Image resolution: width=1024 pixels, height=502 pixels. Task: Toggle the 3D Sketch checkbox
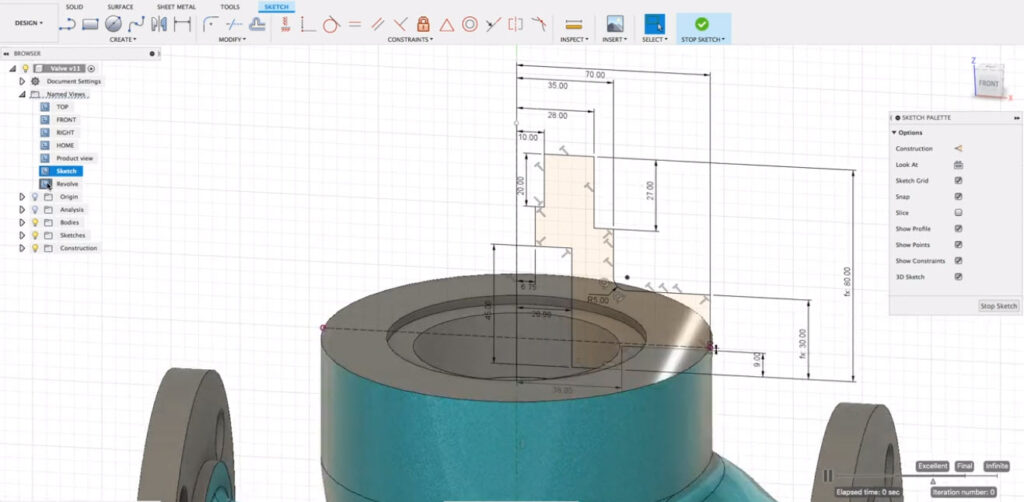pyautogui.click(x=959, y=277)
